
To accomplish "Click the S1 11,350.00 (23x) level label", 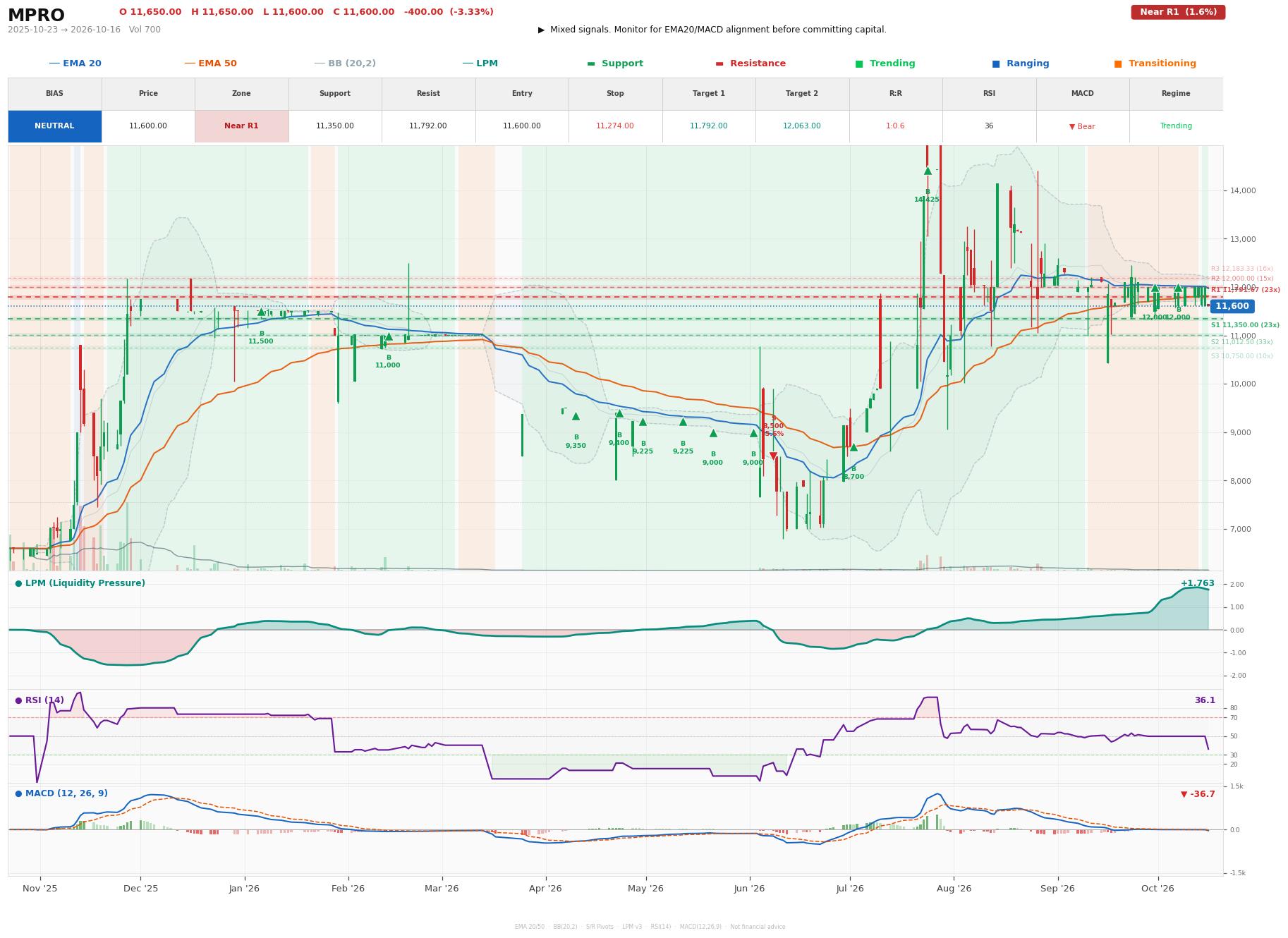I will tap(1245, 325).
